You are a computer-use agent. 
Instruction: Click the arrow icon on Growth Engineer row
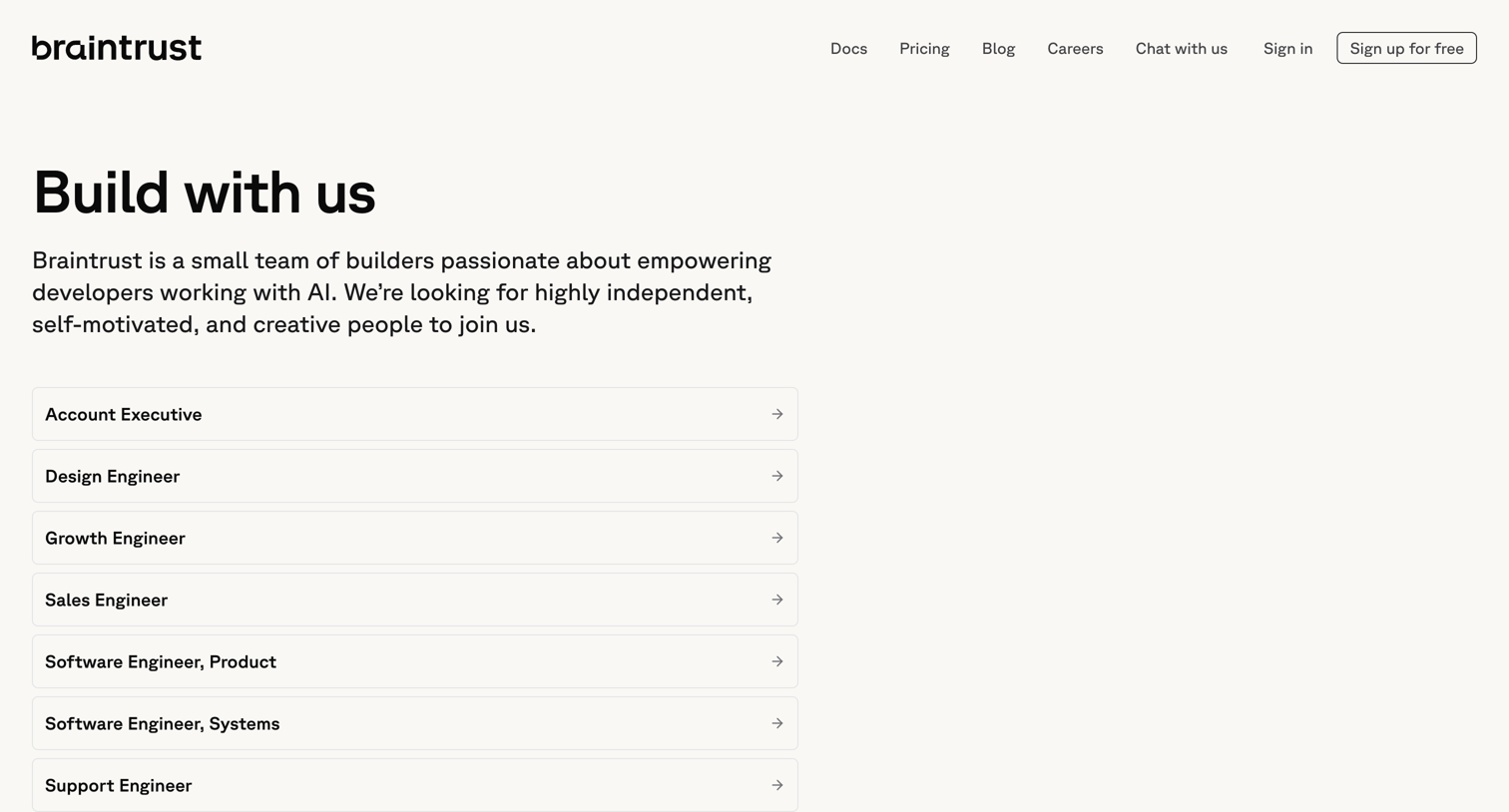777,538
